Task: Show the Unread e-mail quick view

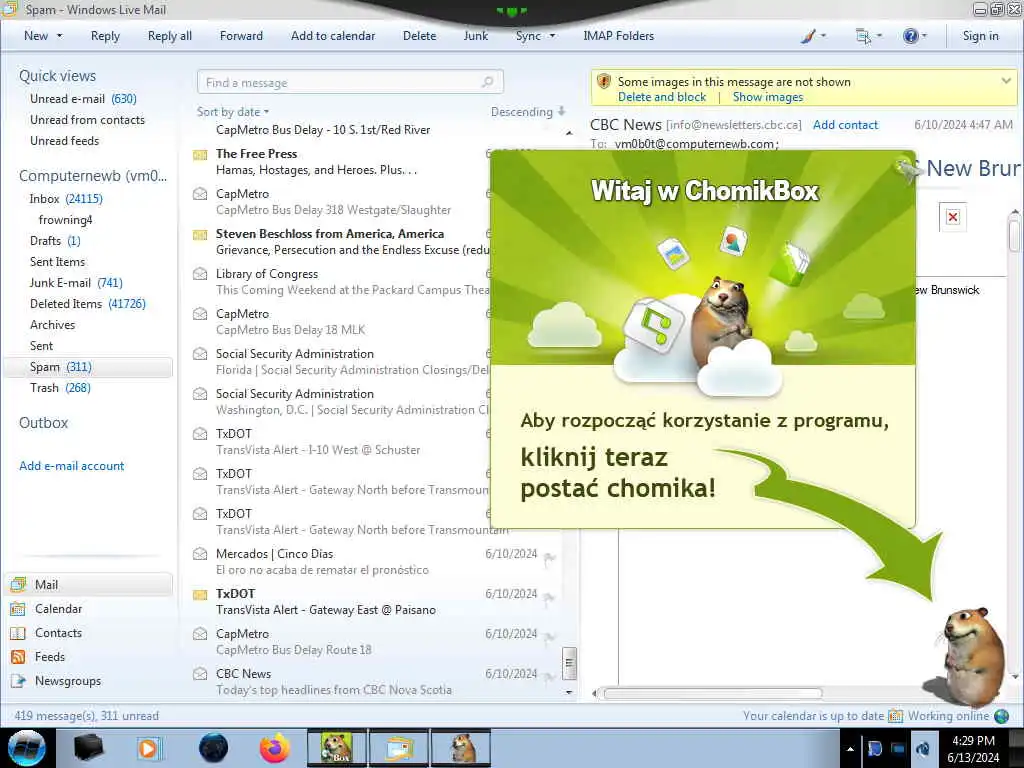Action: point(83,99)
